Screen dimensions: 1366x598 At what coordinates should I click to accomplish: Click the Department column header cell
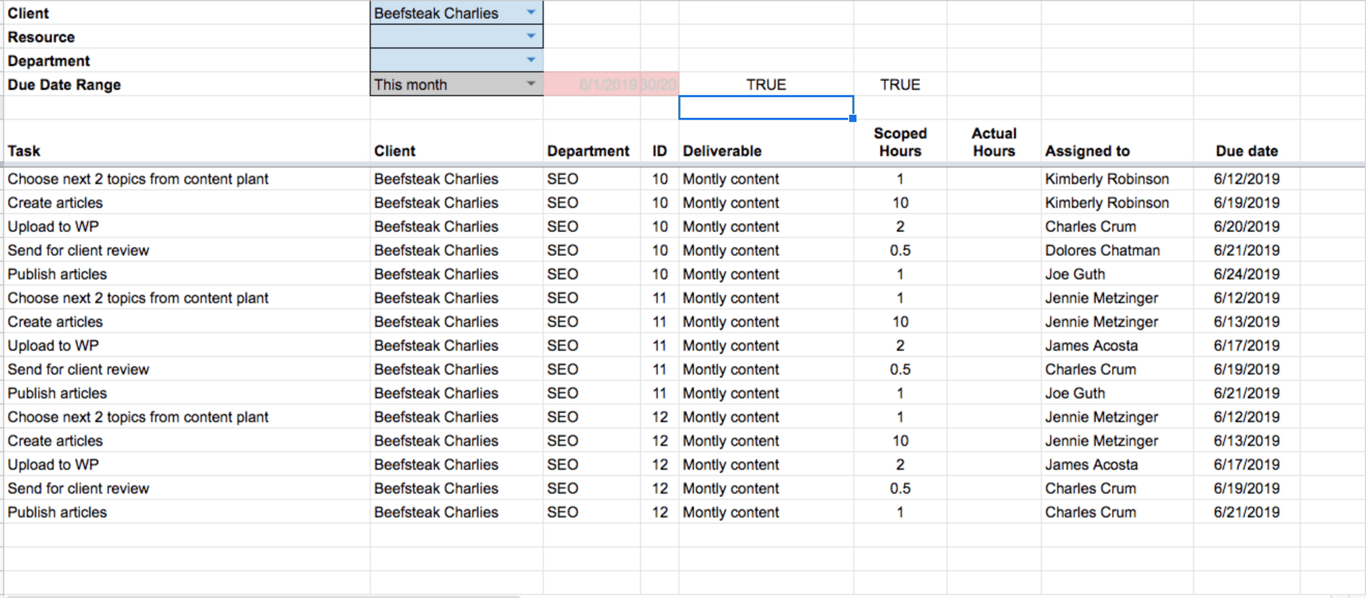click(x=588, y=151)
